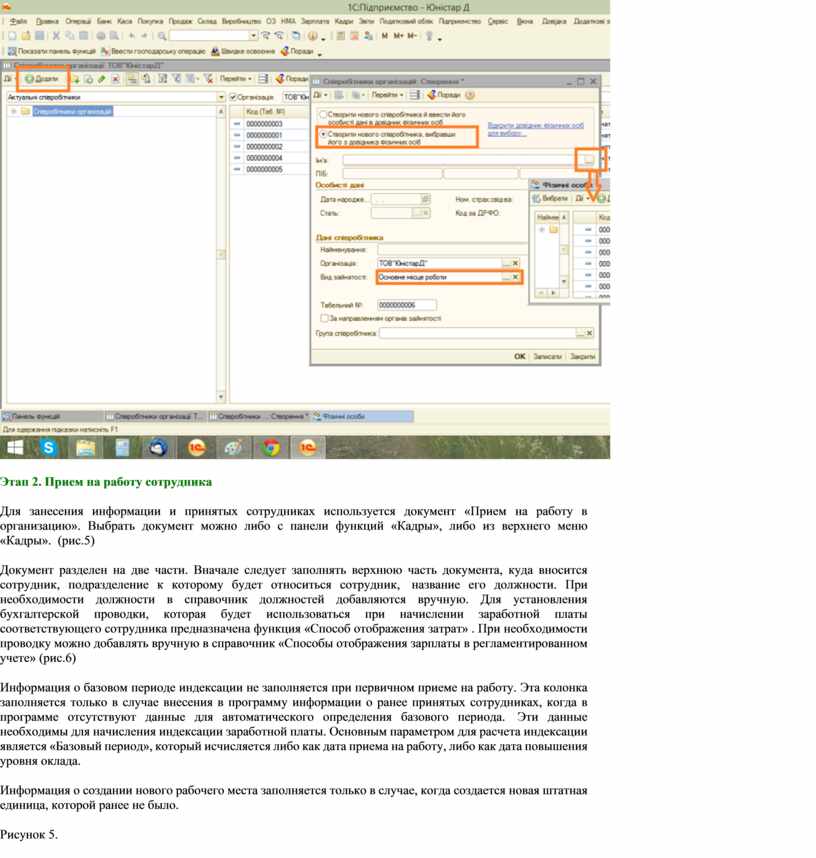Click the ellipsis select button beside Ім'я field
The width and height of the screenshot is (816, 858).
click(588, 160)
